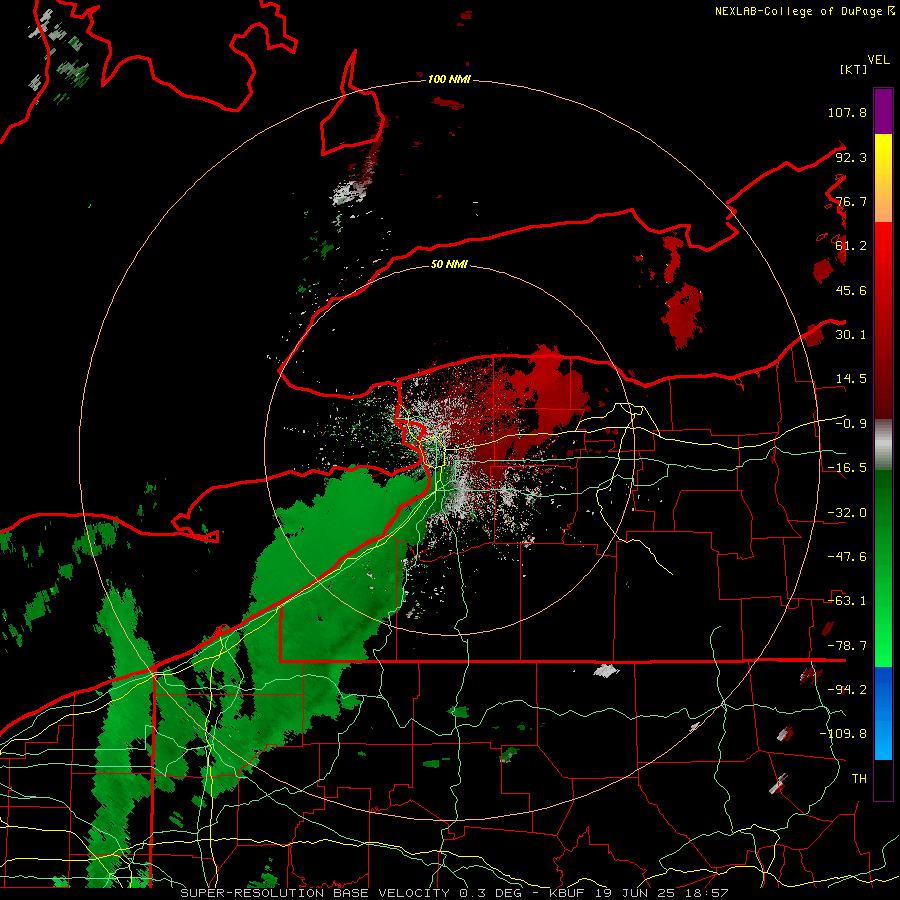Image resolution: width=900 pixels, height=900 pixels.
Task: Click the Super-Resolution Base Velocity caption text
Action: pos(454,893)
